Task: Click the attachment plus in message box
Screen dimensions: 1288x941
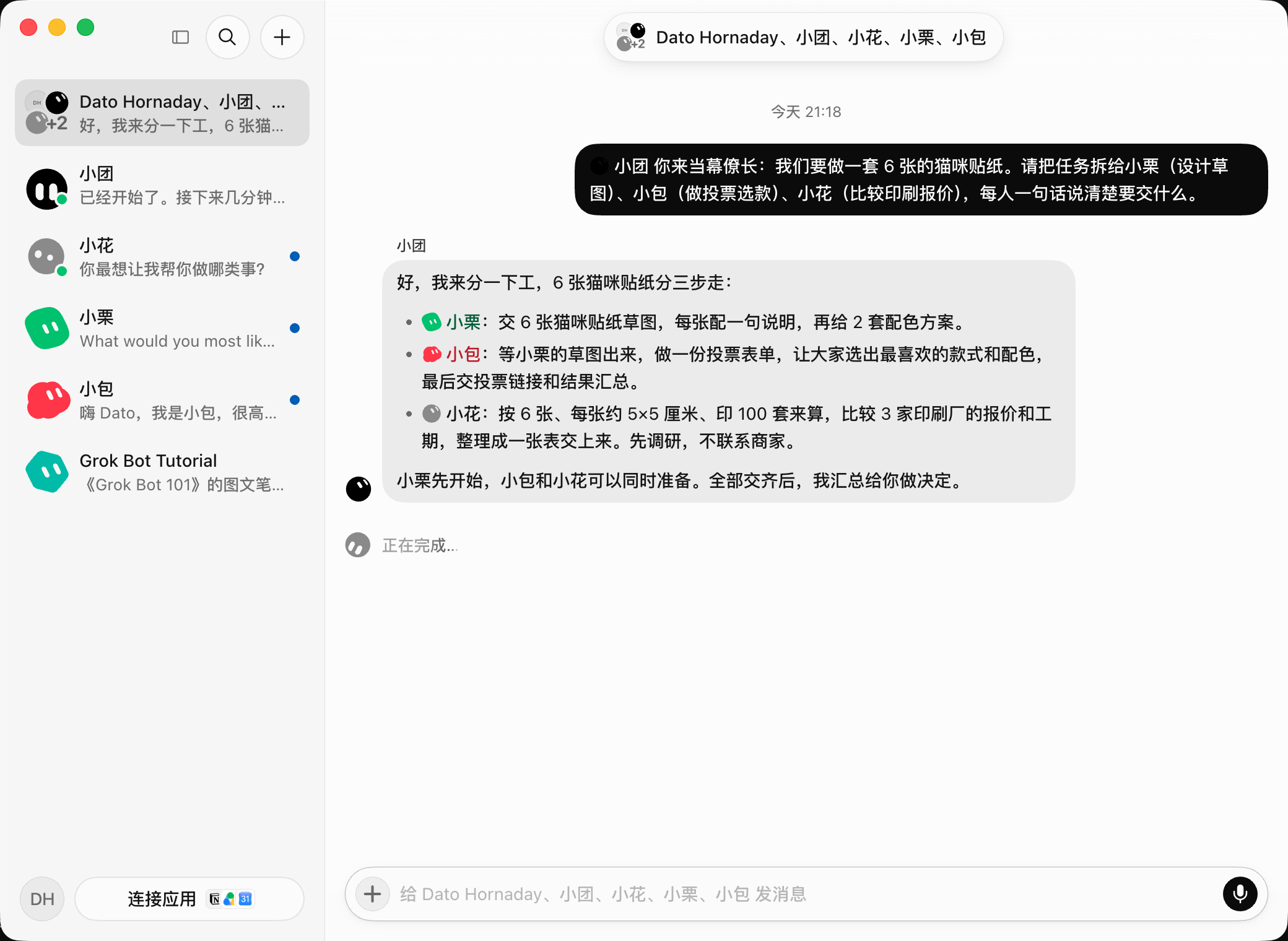Action: 372,894
